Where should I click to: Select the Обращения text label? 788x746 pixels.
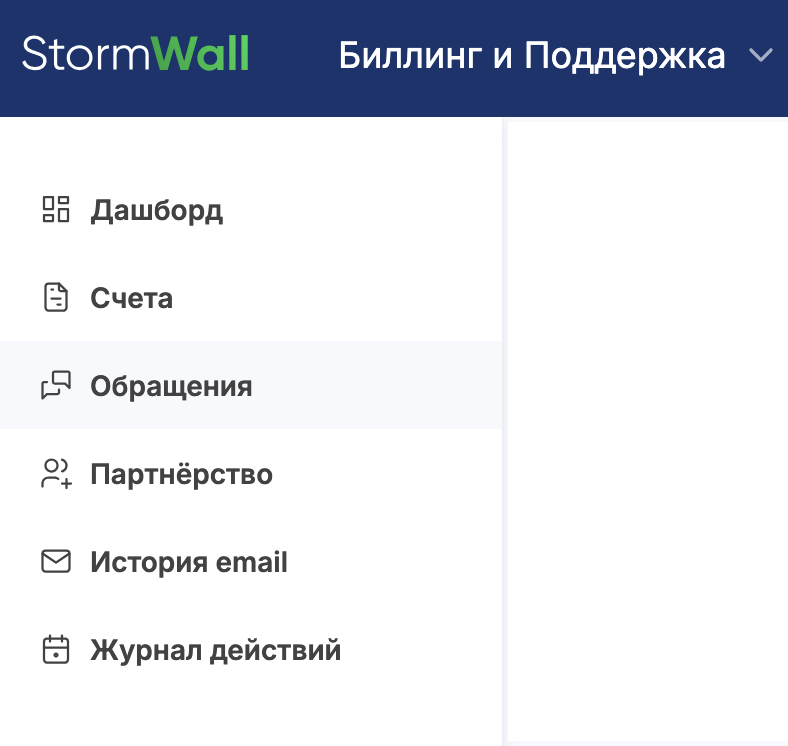pos(171,387)
